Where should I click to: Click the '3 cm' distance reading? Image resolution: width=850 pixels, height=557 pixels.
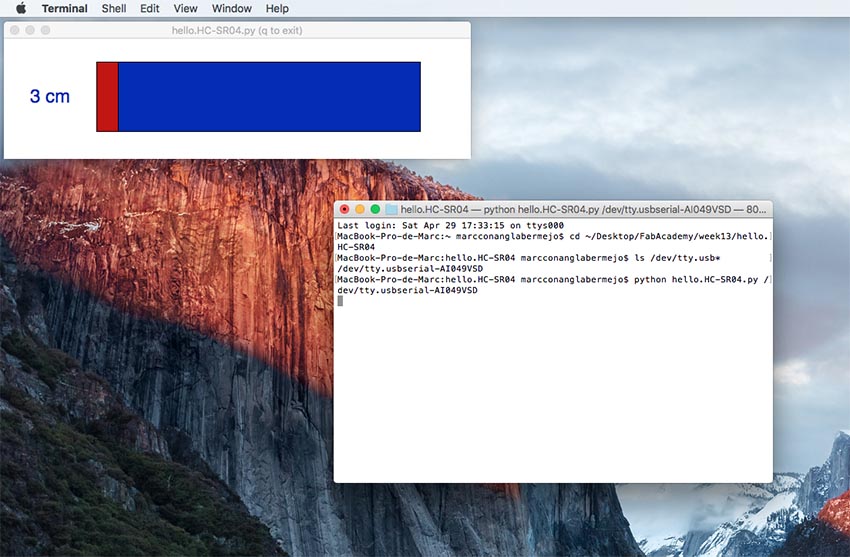point(50,96)
